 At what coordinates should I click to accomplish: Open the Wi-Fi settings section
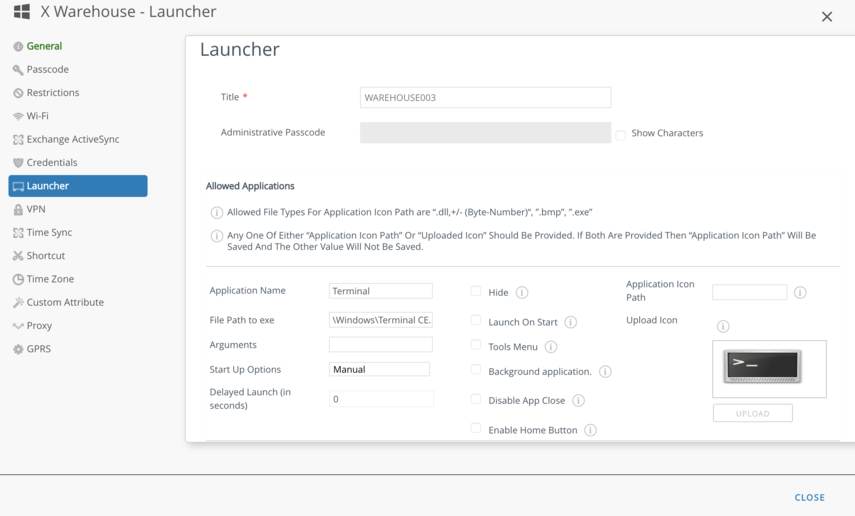click(37, 116)
